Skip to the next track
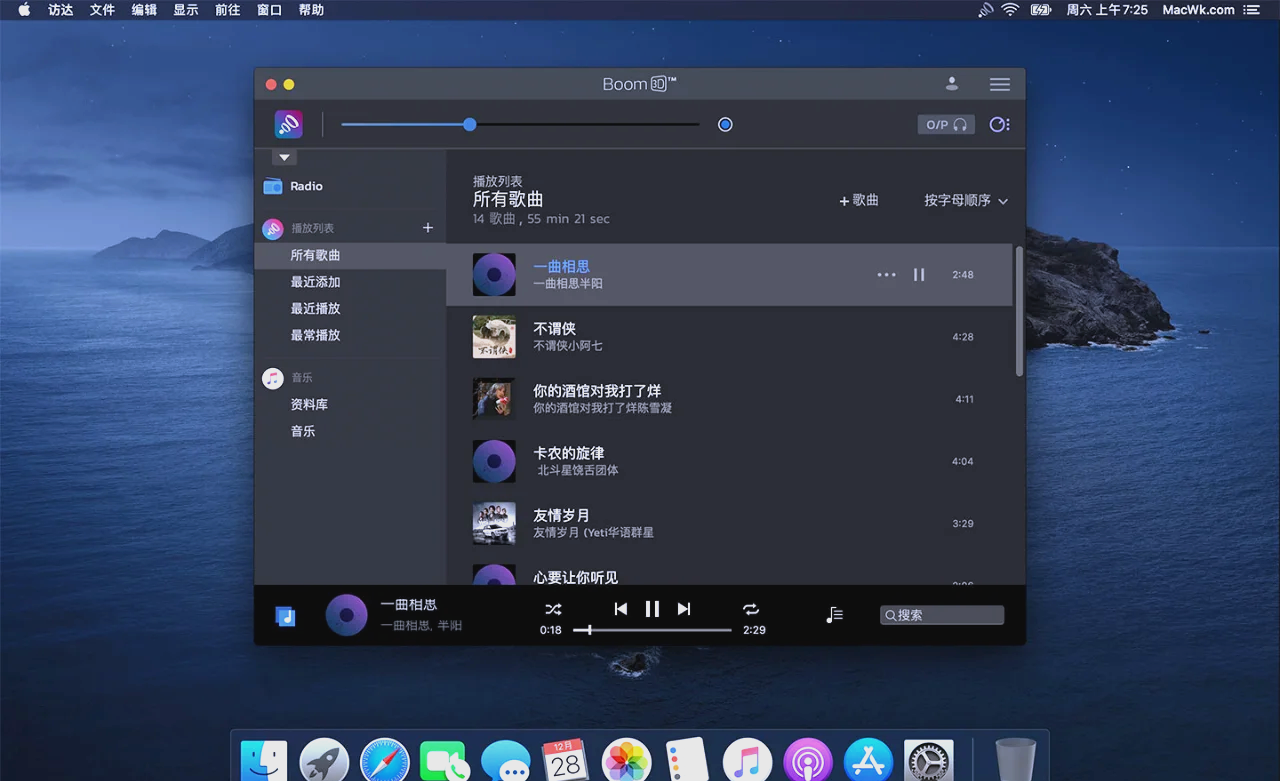Image resolution: width=1280 pixels, height=781 pixels. click(x=684, y=609)
